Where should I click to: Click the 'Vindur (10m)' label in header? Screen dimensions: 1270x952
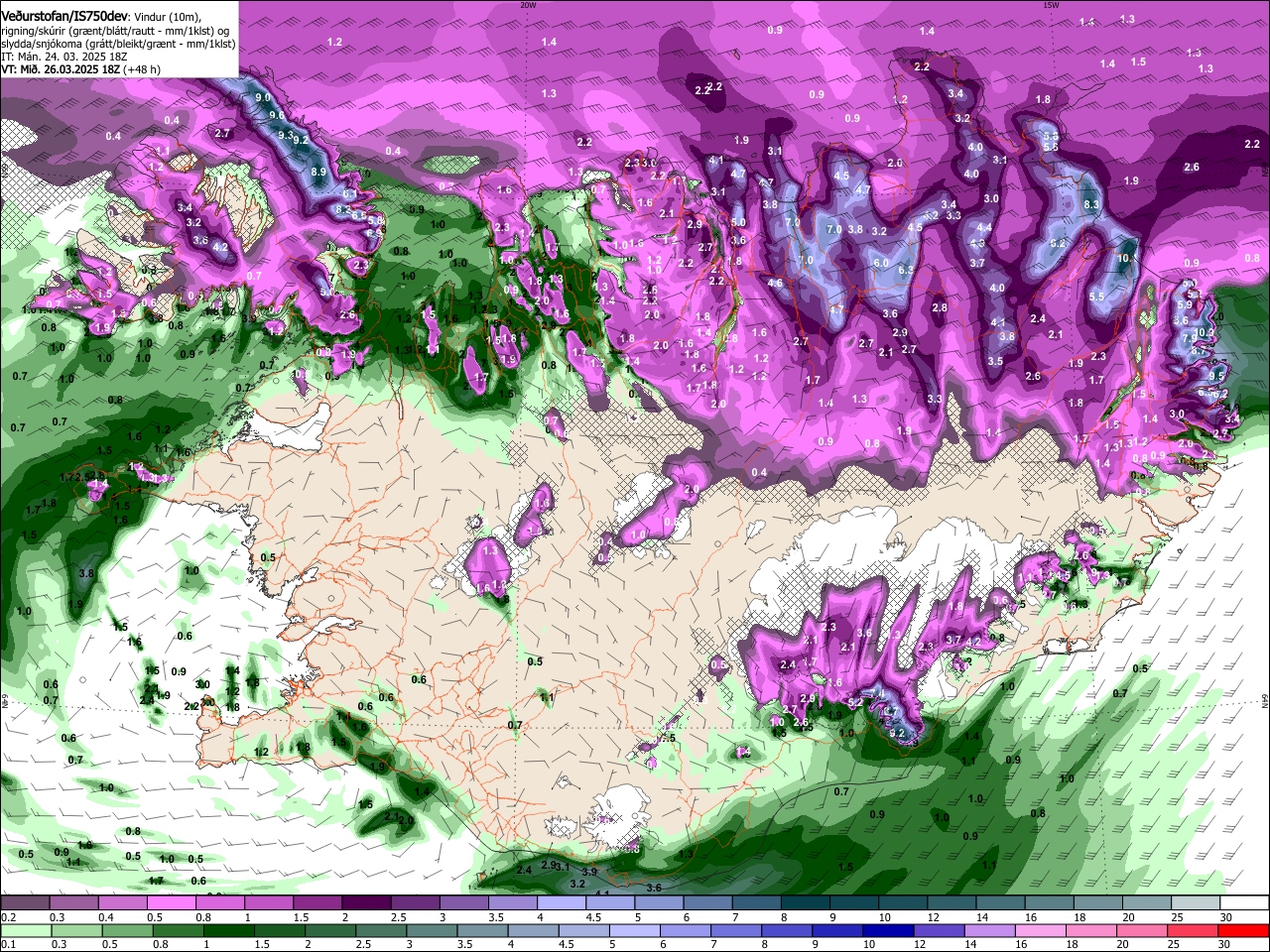167,18
